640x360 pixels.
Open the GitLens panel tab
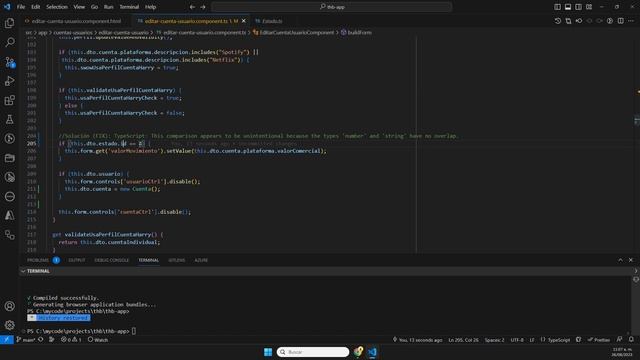click(177, 260)
